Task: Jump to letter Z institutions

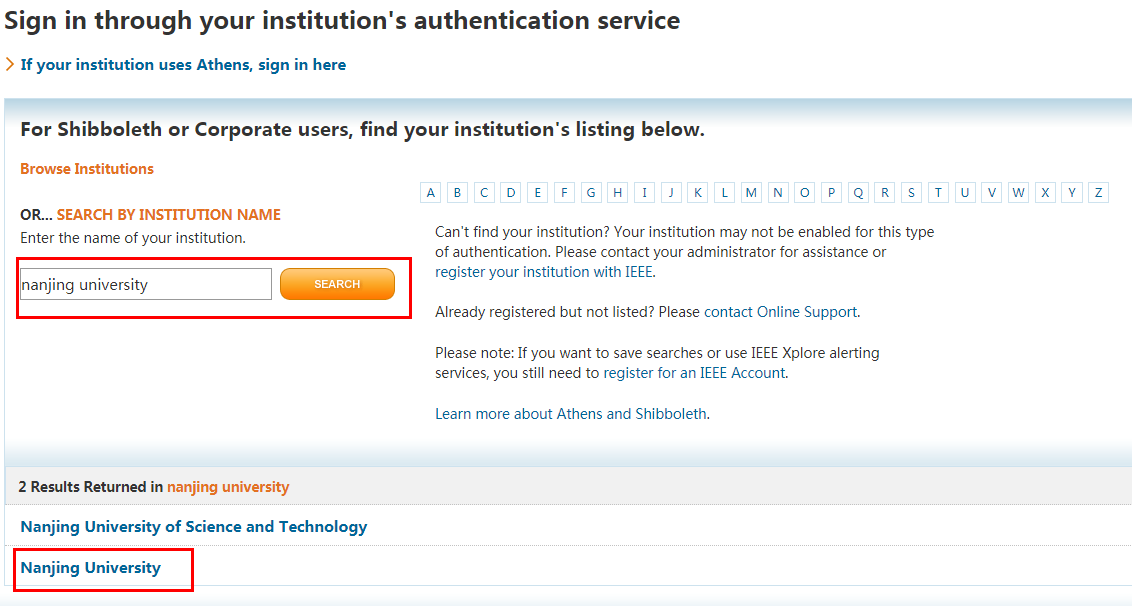Action: click(x=1099, y=193)
